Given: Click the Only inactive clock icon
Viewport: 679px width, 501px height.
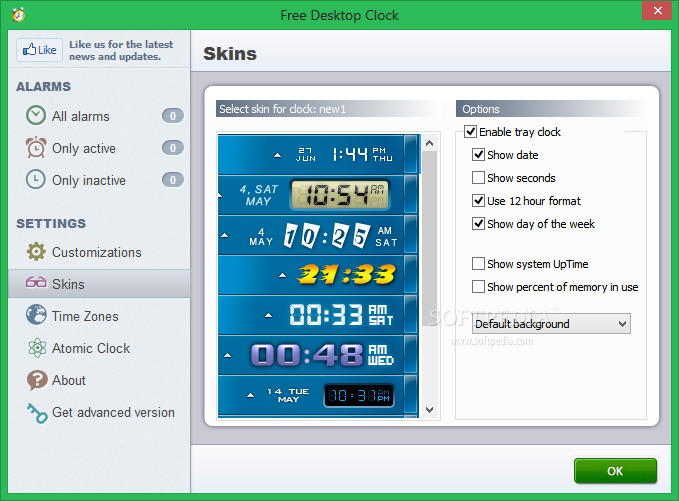Looking at the screenshot, I should click(x=36, y=180).
